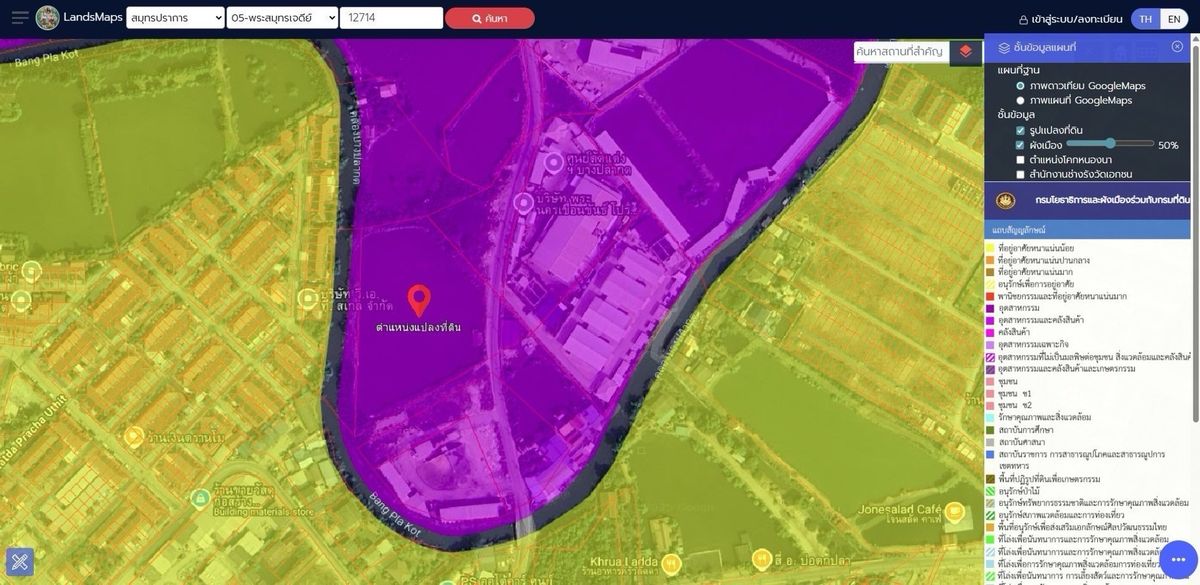Viewport: 1200px width, 585px height.
Task: Click the สถาบันศาสนา gray legend swatch
Action: (x=989, y=442)
